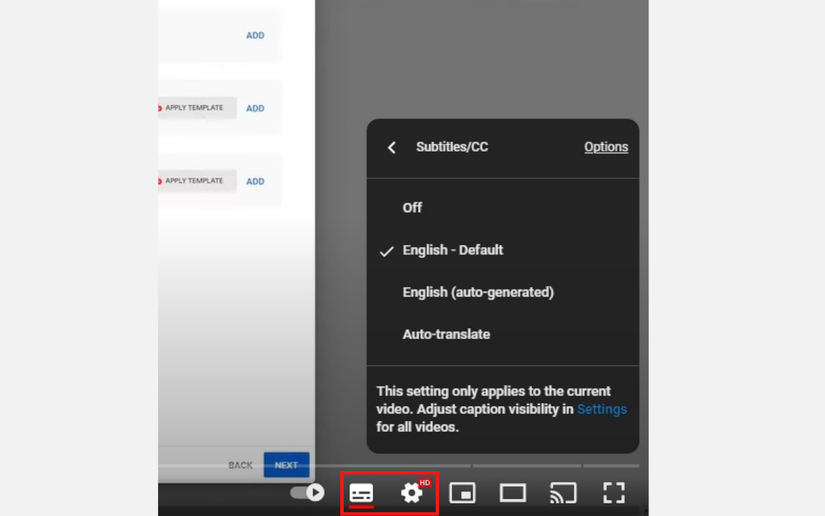Screen dimensions: 825x516
Task: Click the blue NEXT button
Action: (x=286, y=465)
